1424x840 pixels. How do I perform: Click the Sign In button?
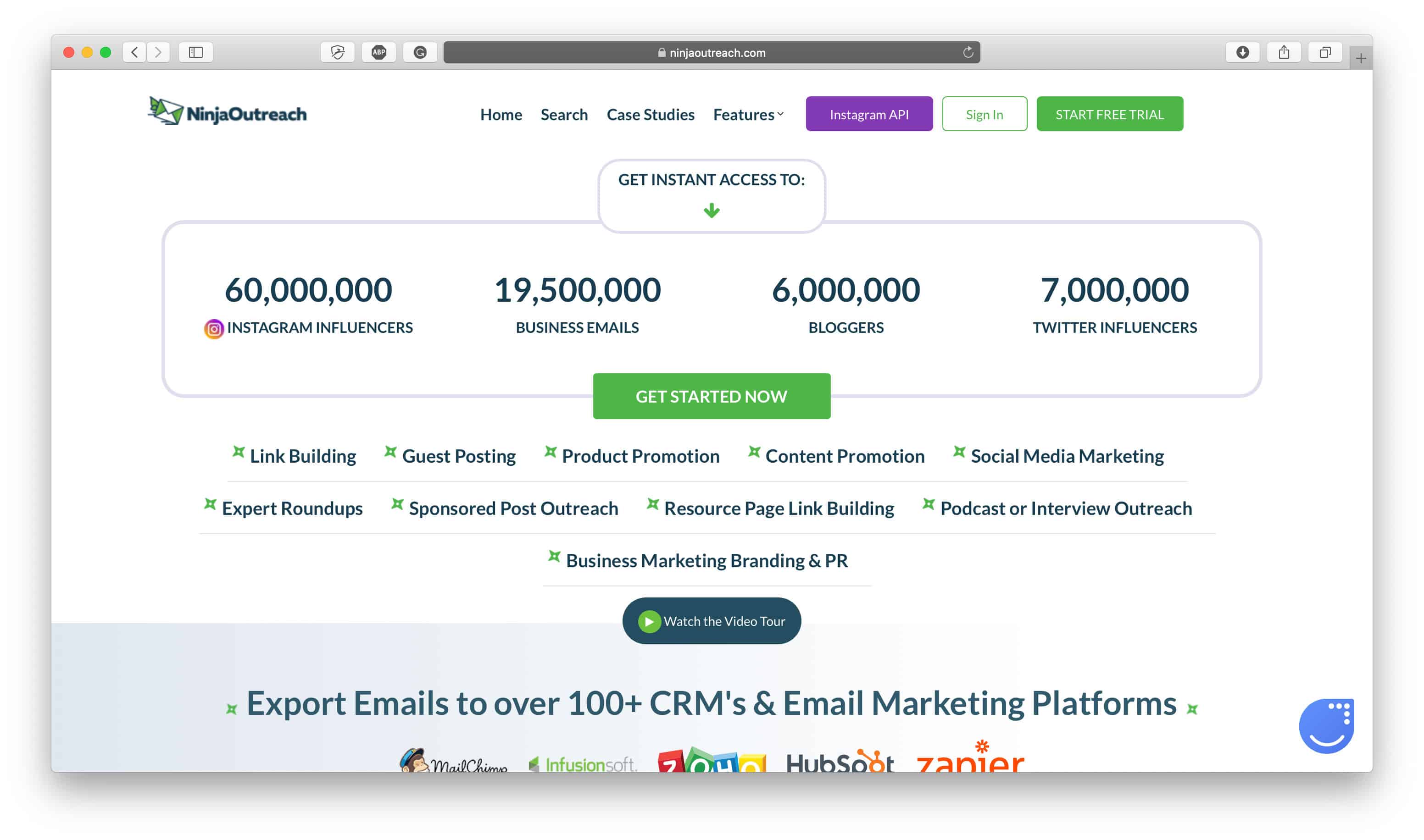[985, 114]
